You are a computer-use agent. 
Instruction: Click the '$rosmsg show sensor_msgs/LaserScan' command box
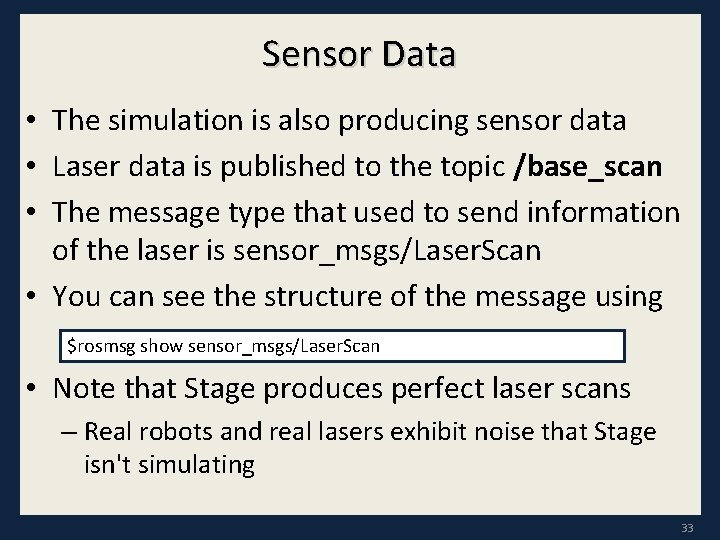343,346
